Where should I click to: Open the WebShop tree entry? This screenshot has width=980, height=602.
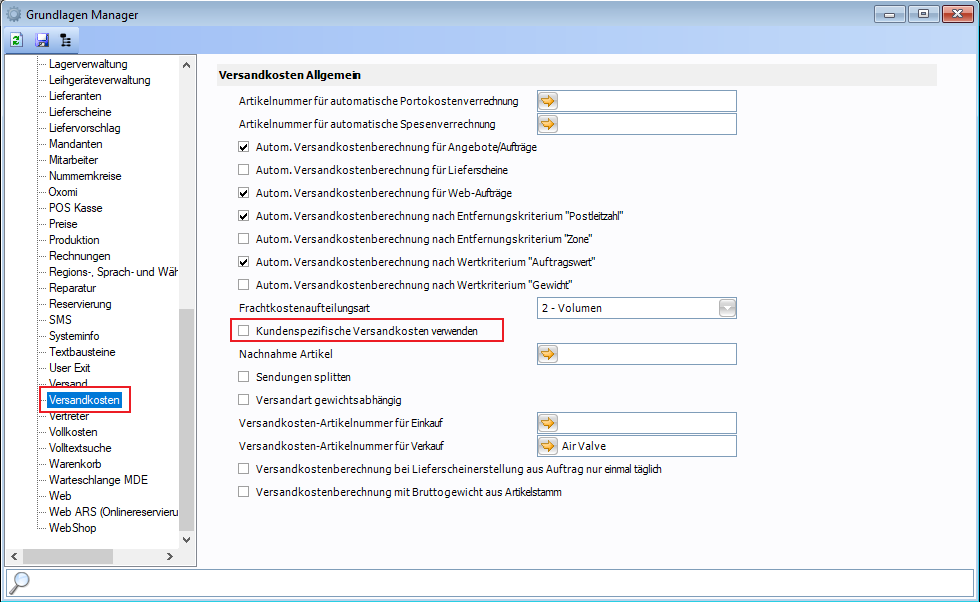point(72,528)
